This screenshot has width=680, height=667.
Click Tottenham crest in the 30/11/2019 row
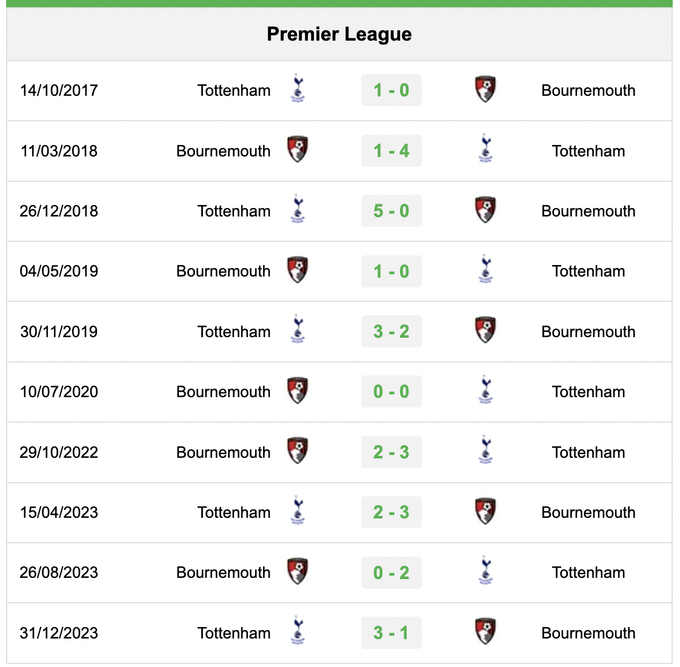click(x=298, y=330)
